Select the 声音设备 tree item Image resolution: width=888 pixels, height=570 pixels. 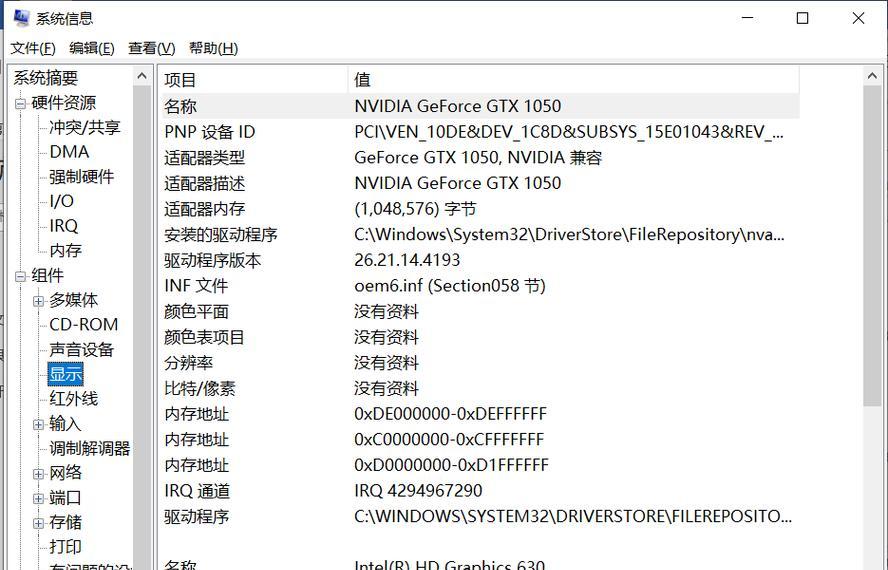pyautogui.click(x=82, y=350)
